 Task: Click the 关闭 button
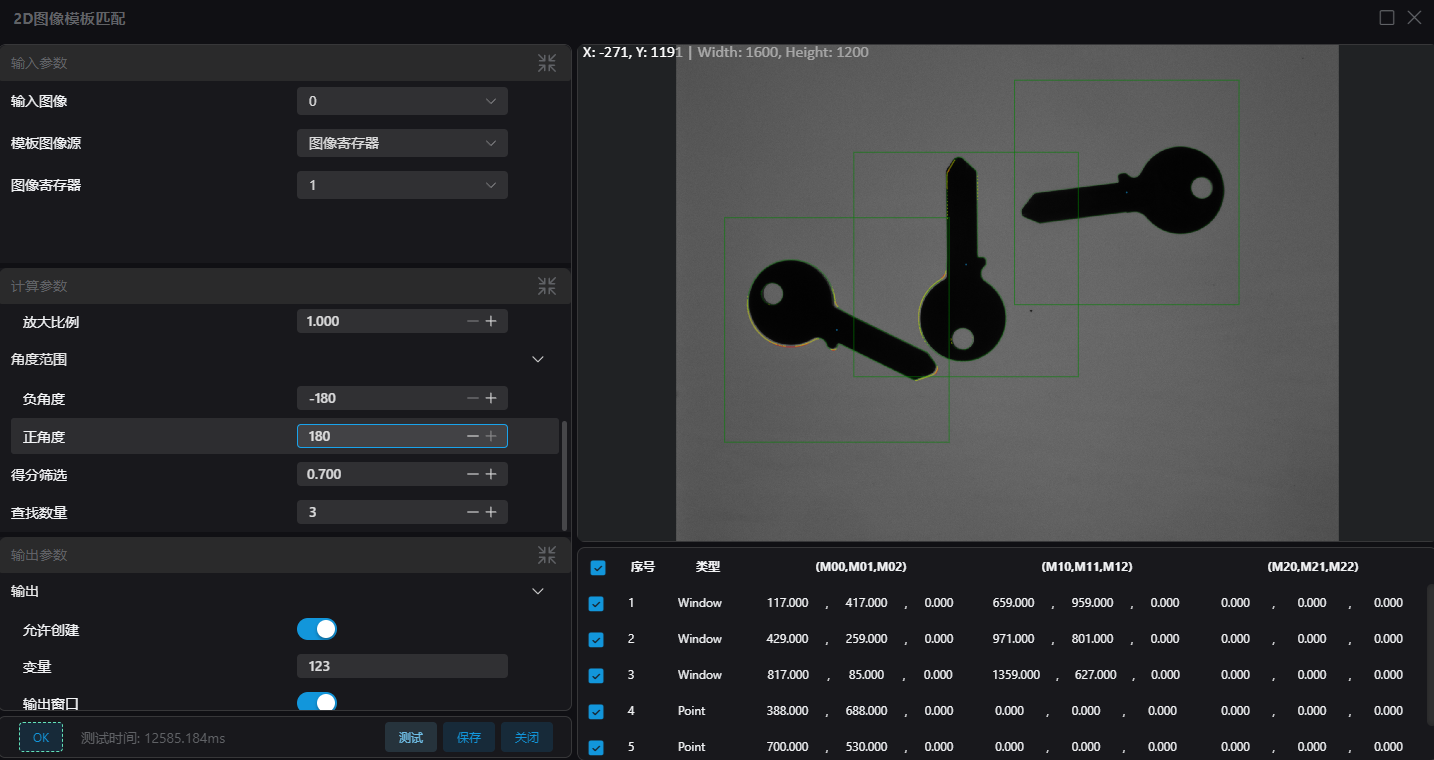(527, 737)
